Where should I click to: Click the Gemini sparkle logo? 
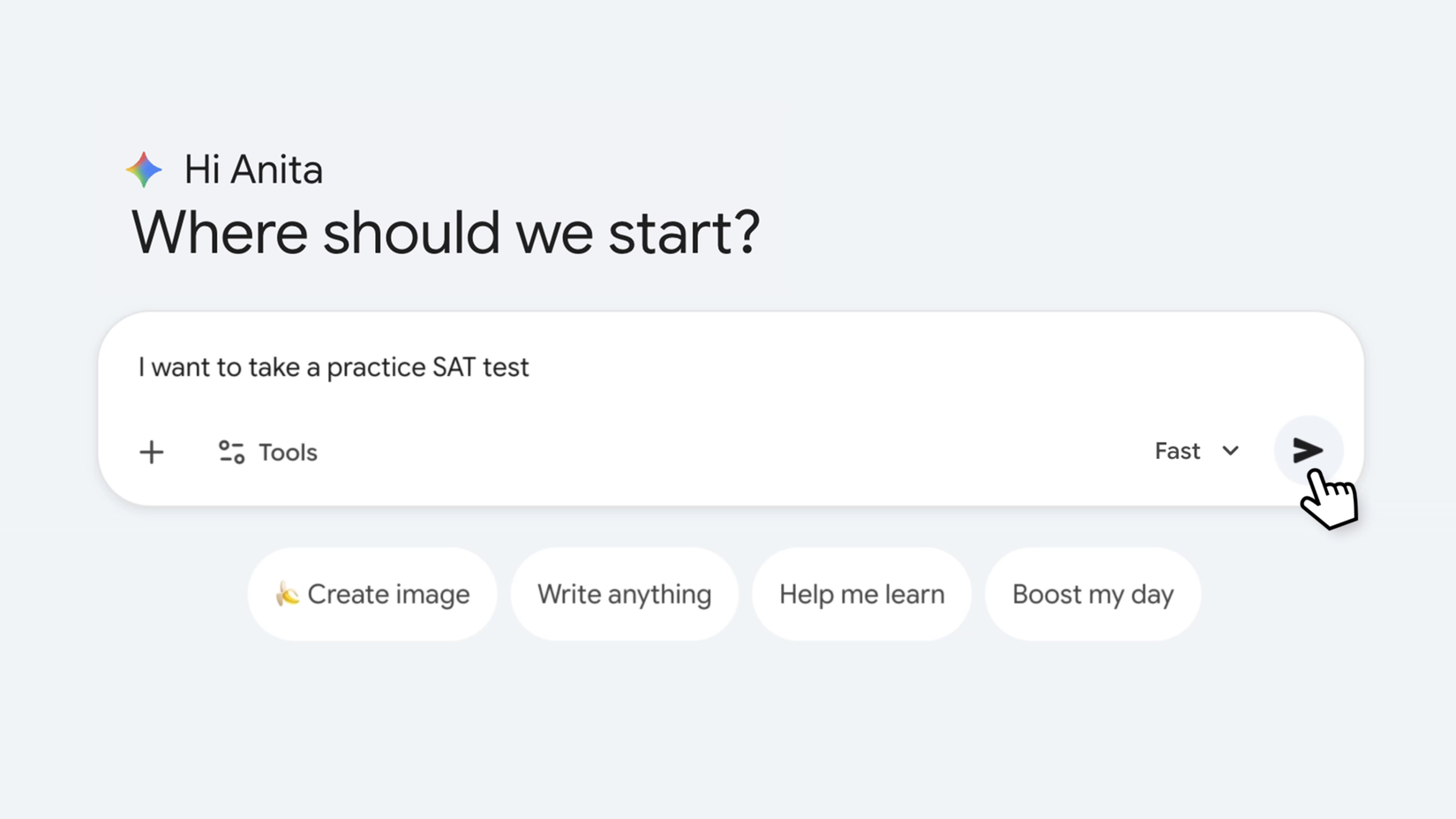point(144,169)
